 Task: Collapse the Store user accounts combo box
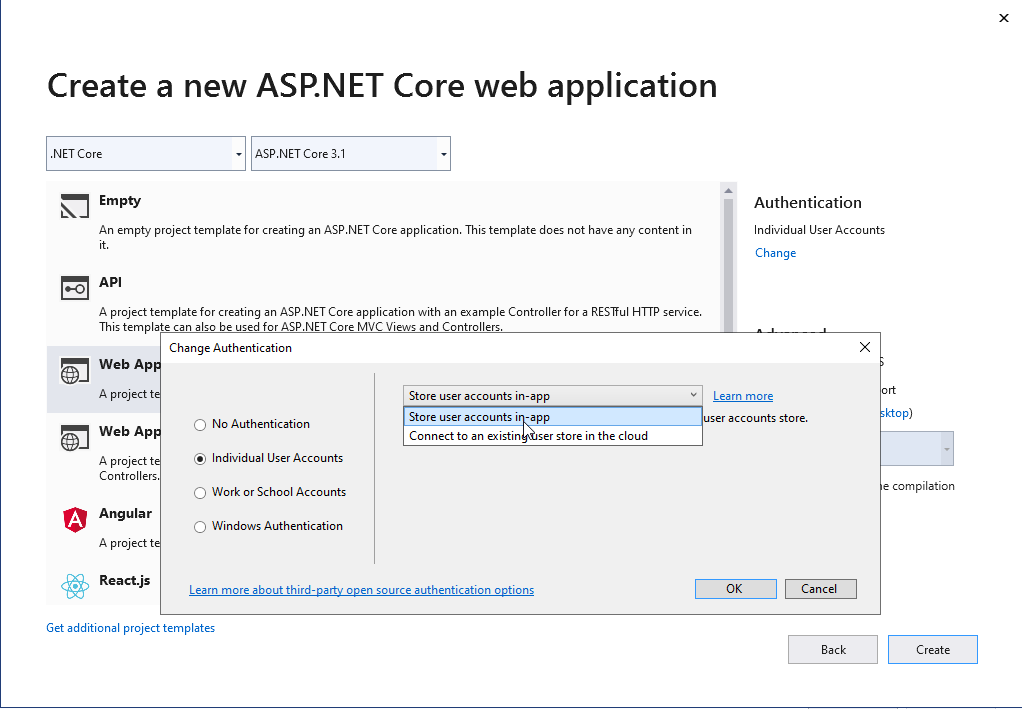pyautogui.click(x=693, y=396)
